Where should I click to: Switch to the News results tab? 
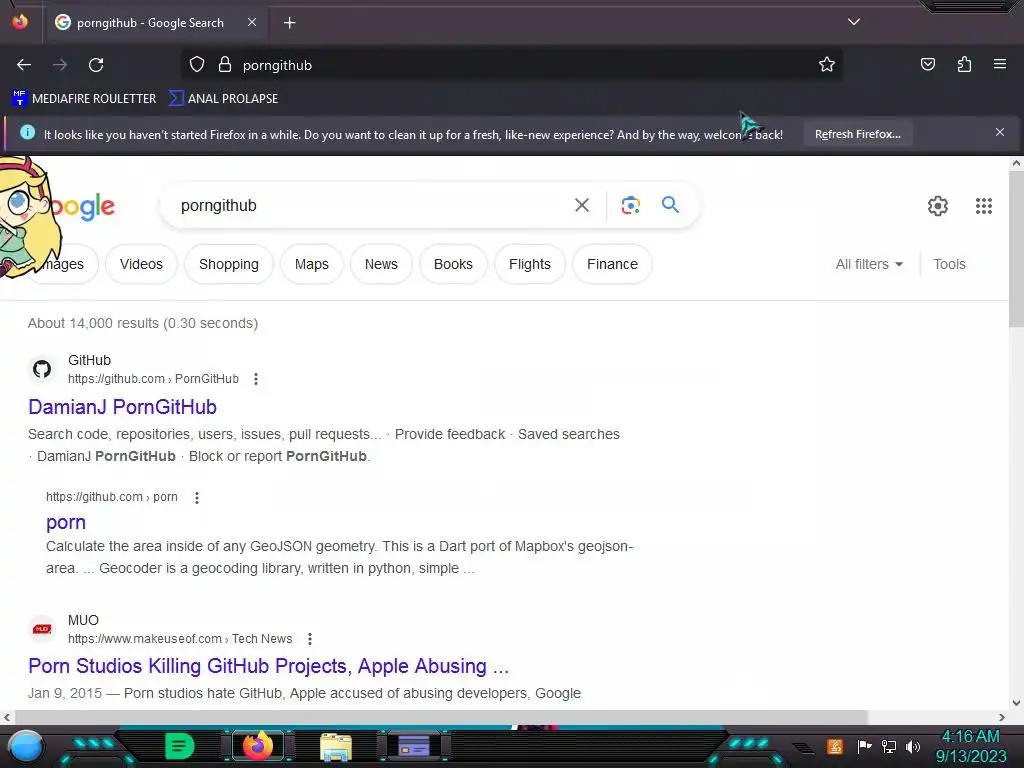pos(381,264)
